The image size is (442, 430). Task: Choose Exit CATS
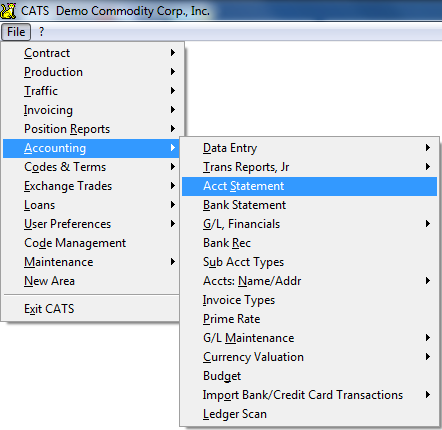pos(91,309)
